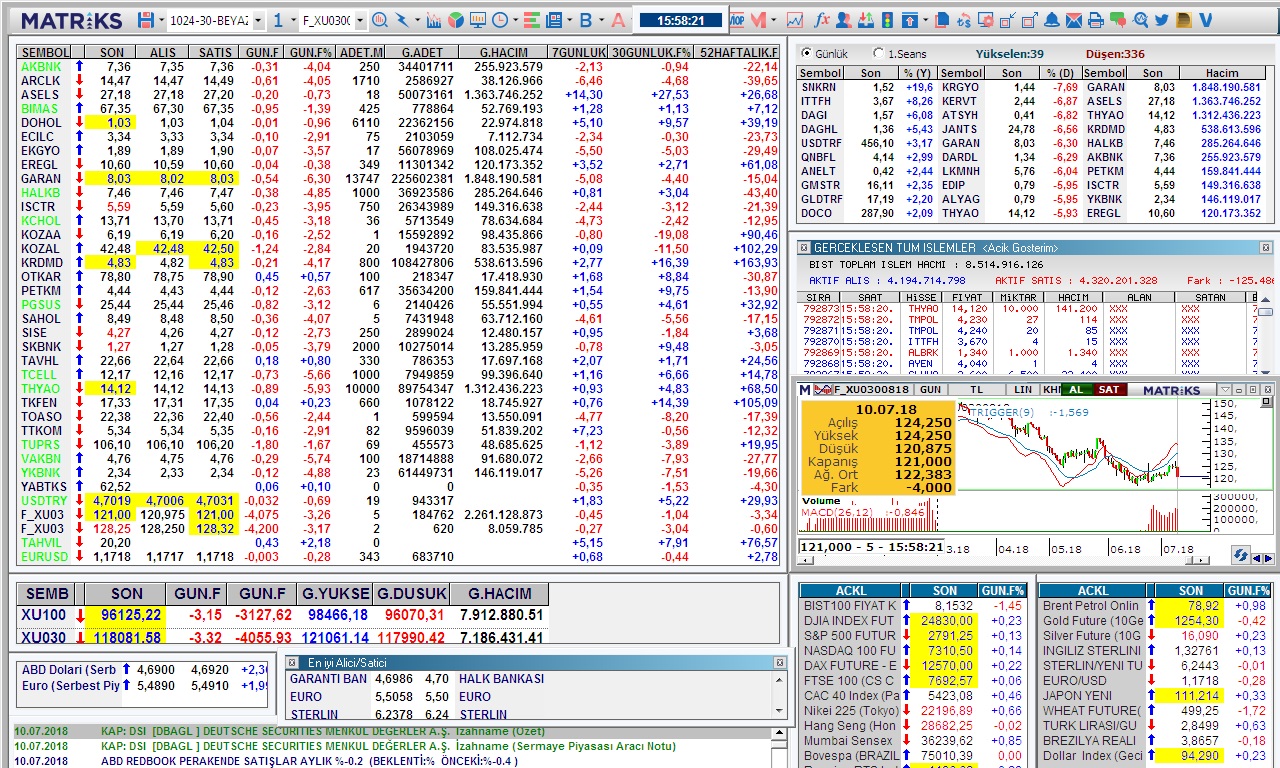Viewport: 1280px width, 768px height.
Task: Click the save layout floppy disk icon
Action: (145, 20)
